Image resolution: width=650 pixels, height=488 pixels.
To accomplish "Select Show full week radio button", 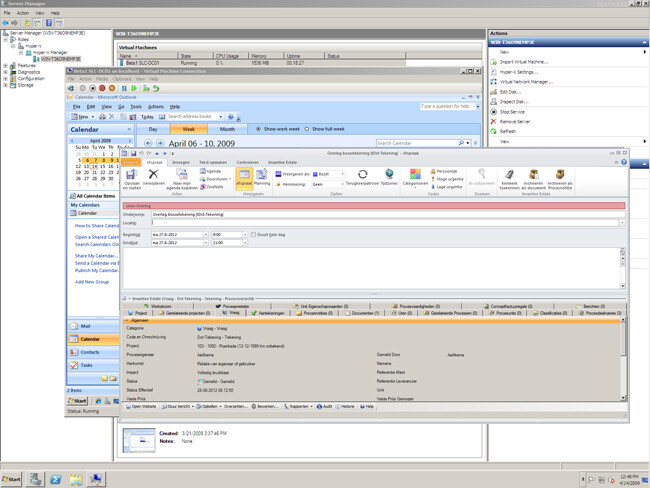I will (x=307, y=129).
